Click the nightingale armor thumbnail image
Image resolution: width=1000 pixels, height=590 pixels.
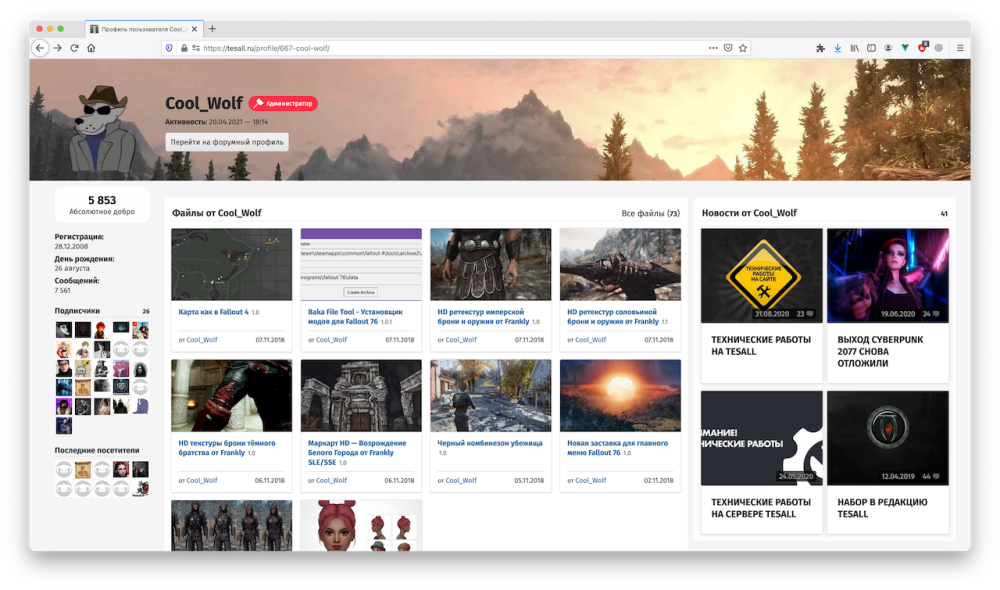coord(620,265)
